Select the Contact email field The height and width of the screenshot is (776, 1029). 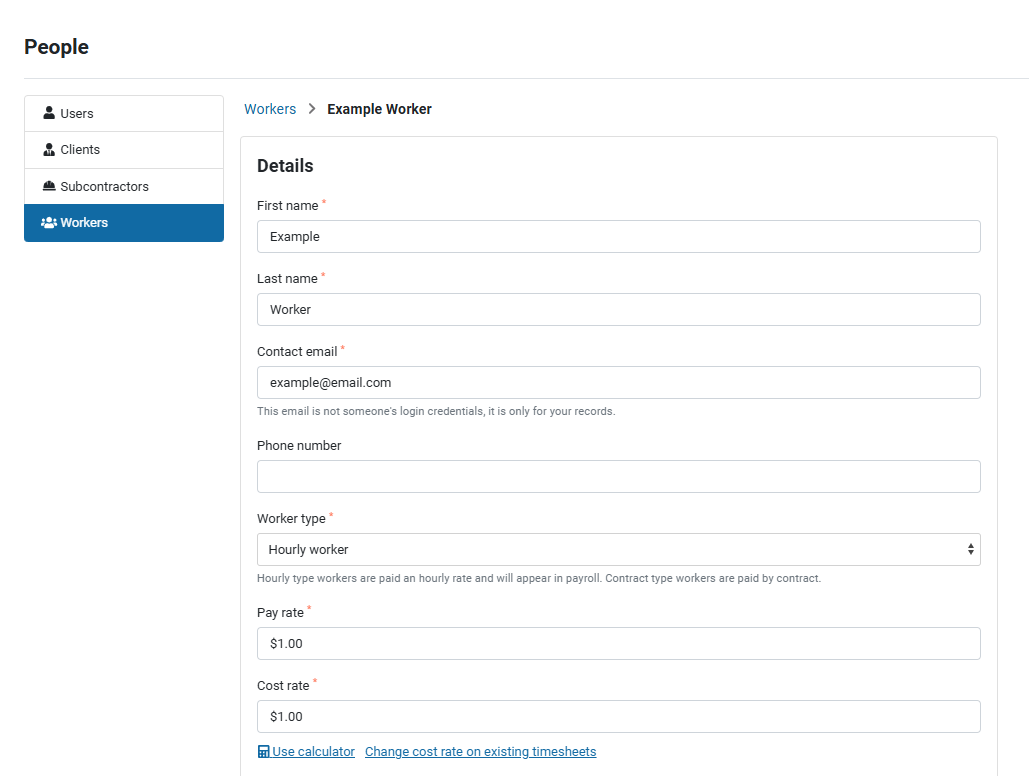pos(618,383)
